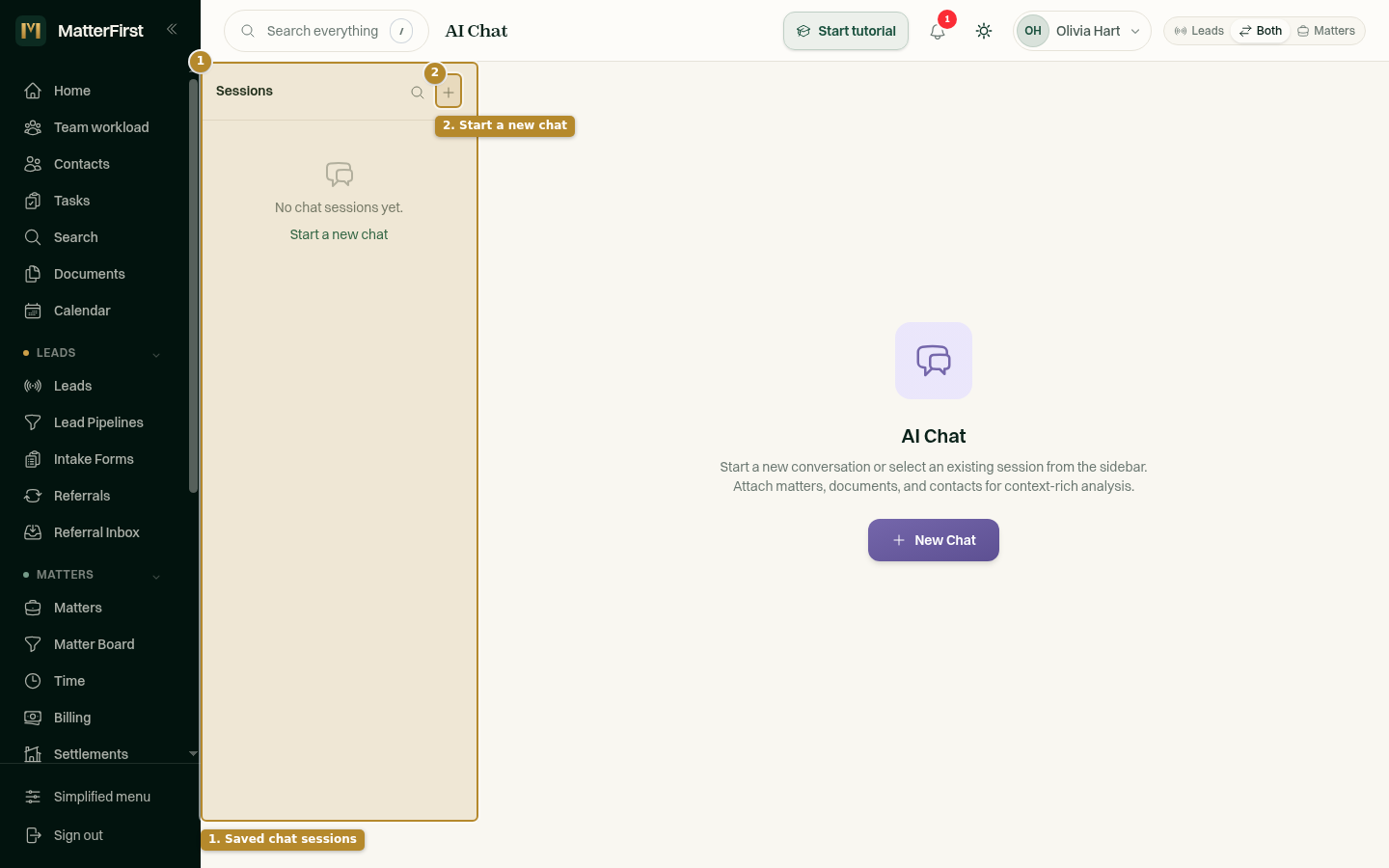
Task: Click plus icon to start new chat
Action: [449, 93]
